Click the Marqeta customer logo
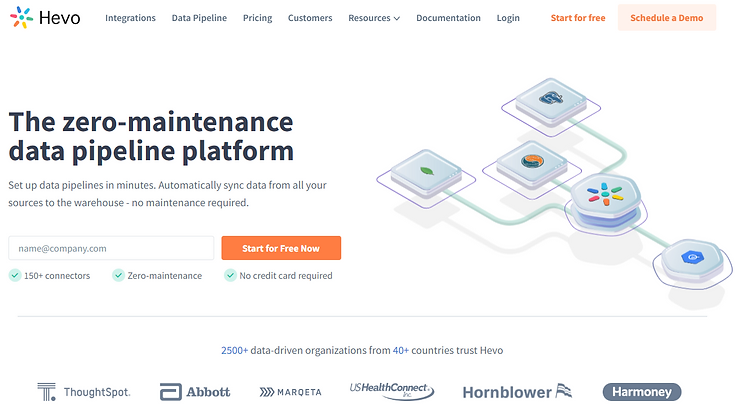The width and height of the screenshot is (740, 410). (x=290, y=392)
